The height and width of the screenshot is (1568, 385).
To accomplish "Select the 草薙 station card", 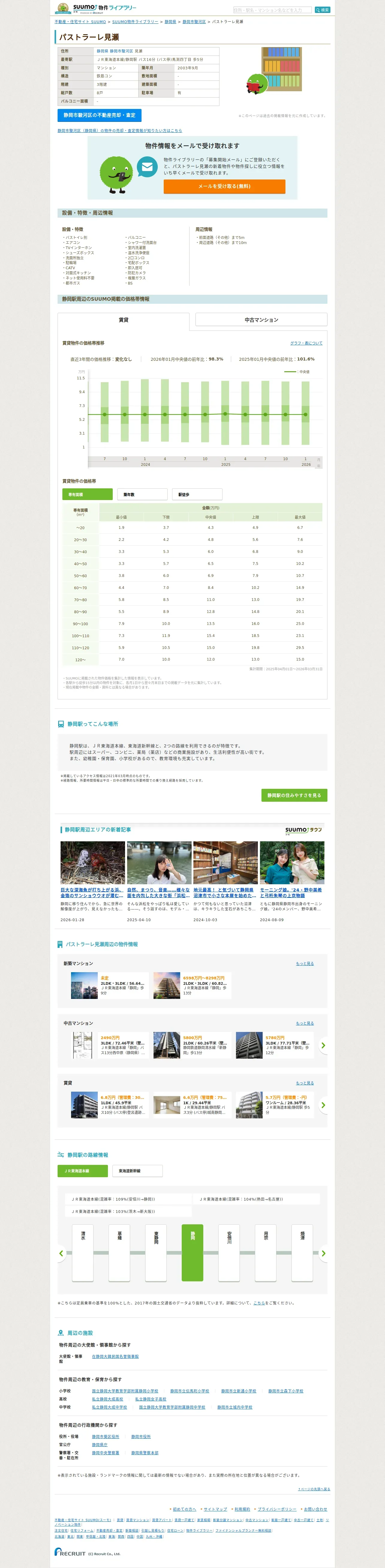I will point(119,1253).
